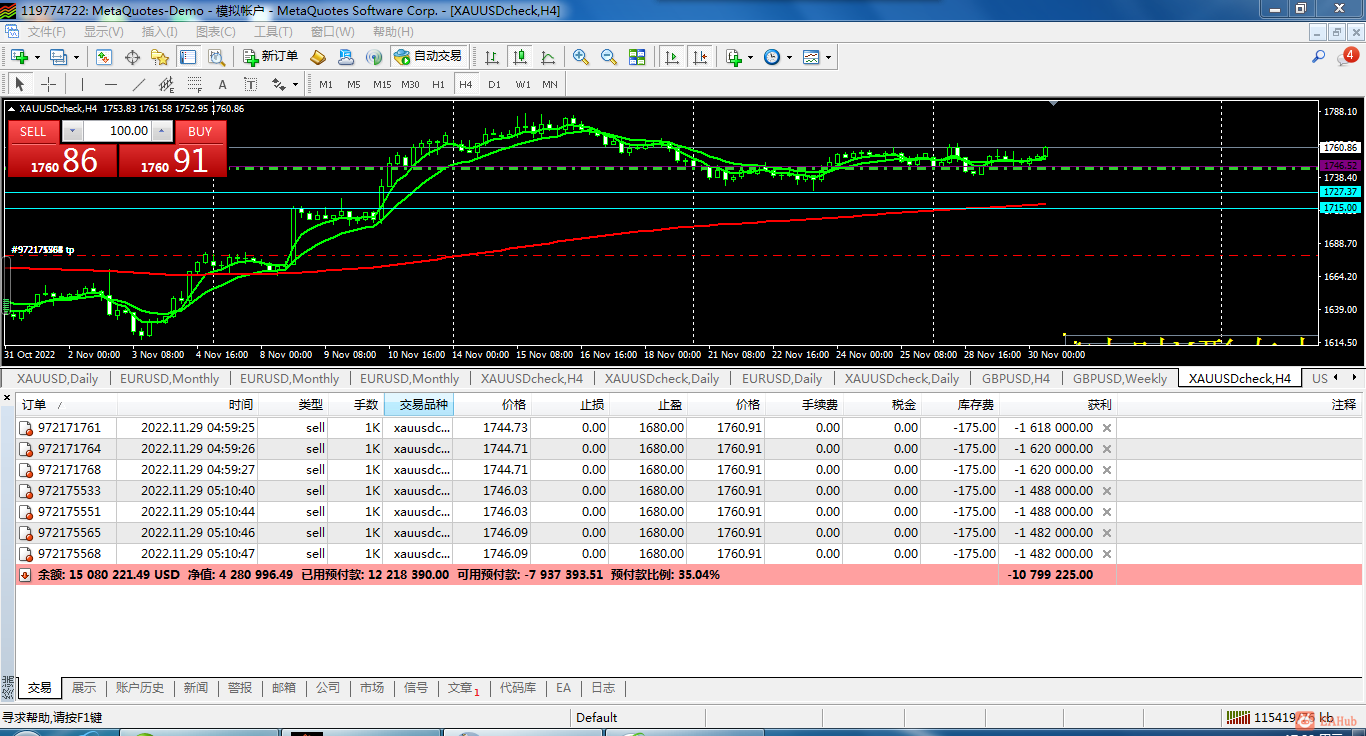Open the crosshair cursor tool
This screenshot has height=736, width=1366.
coord(48,84)
